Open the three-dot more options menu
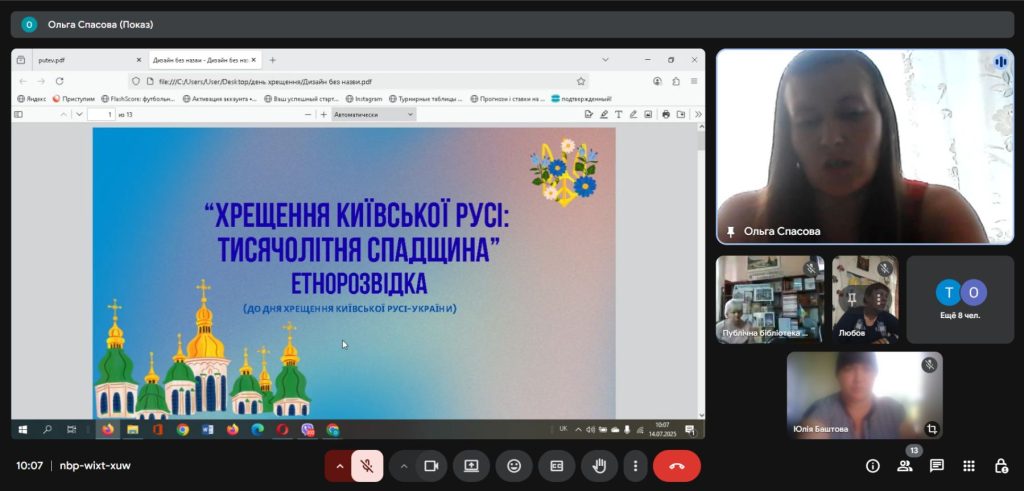 [635, 466]
